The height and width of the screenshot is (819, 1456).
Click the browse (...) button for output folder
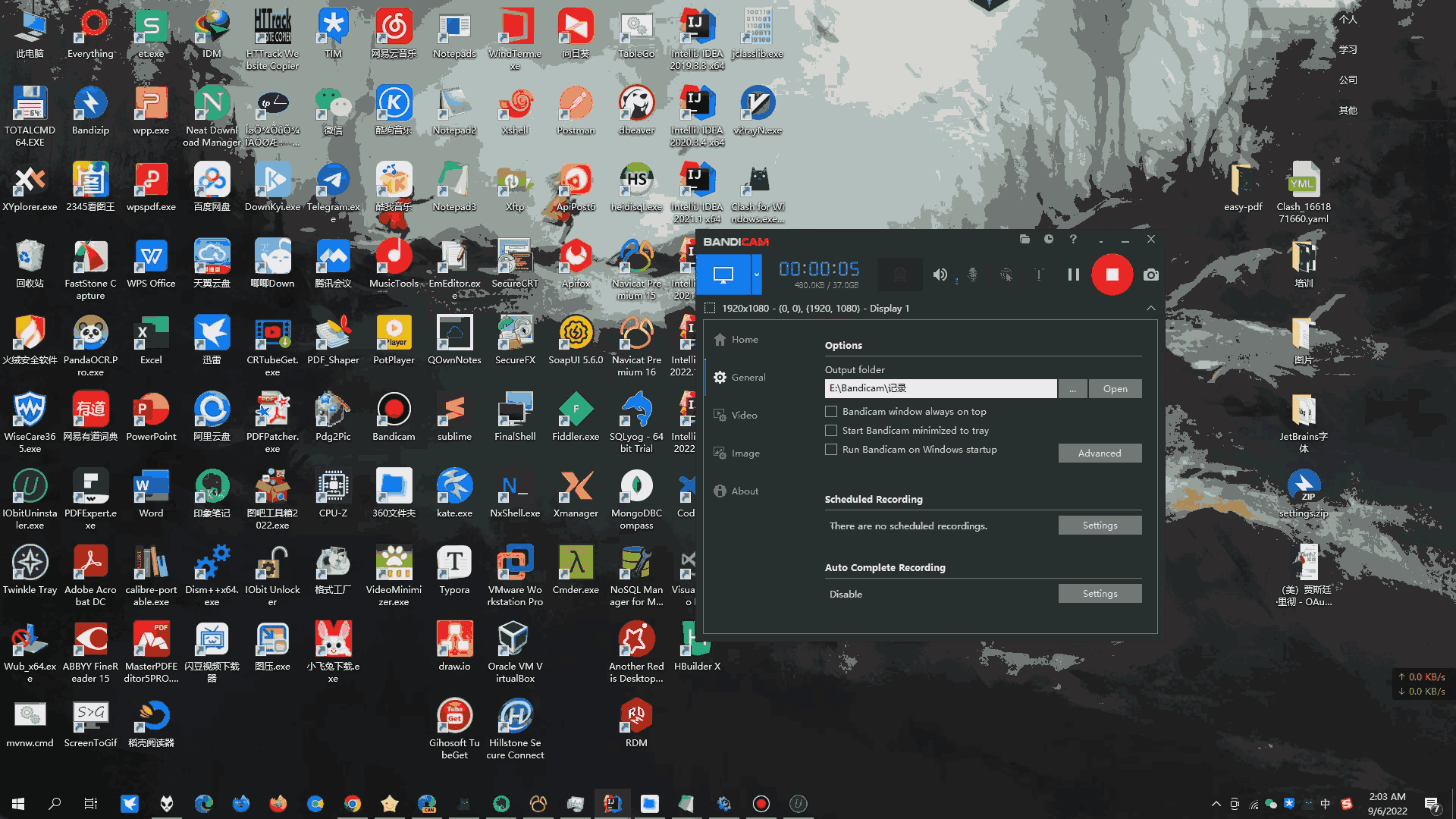pyautogui.click(x=1072, y=389)
